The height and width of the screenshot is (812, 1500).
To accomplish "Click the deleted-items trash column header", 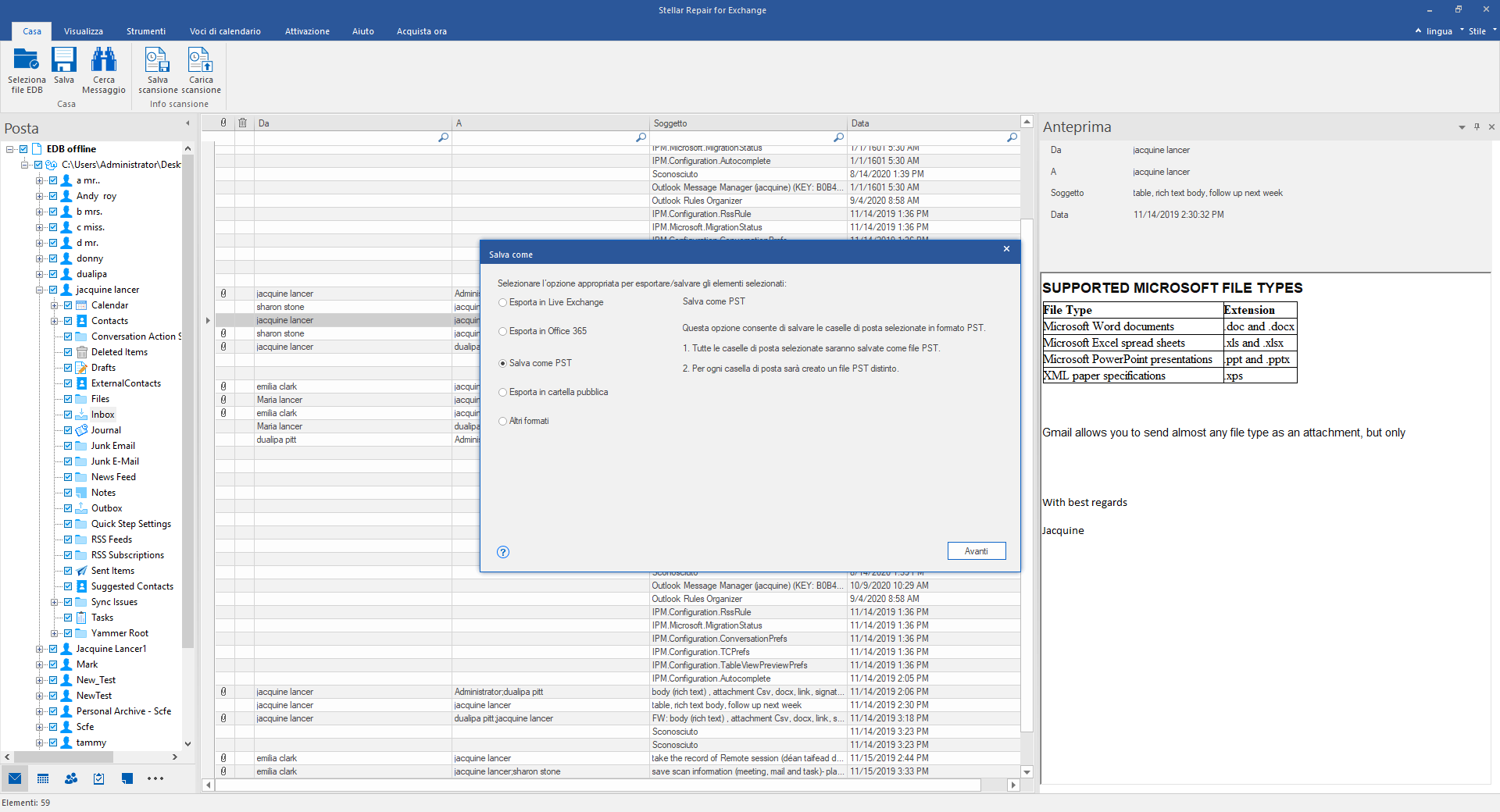I will [x=243, y=123].
